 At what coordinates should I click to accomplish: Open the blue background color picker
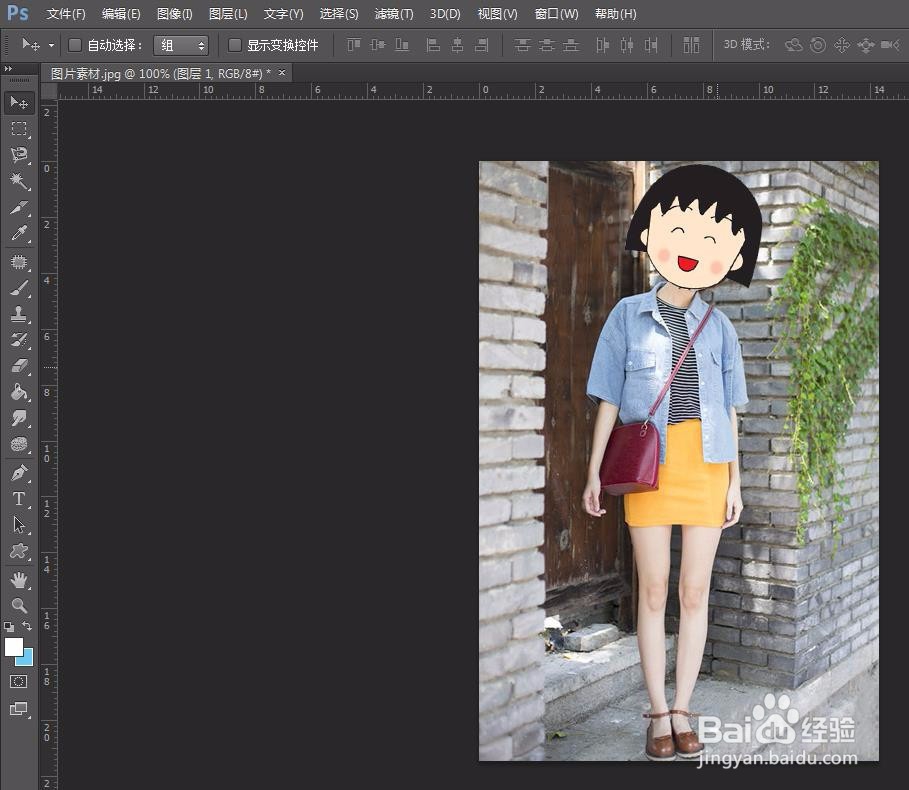28,660
